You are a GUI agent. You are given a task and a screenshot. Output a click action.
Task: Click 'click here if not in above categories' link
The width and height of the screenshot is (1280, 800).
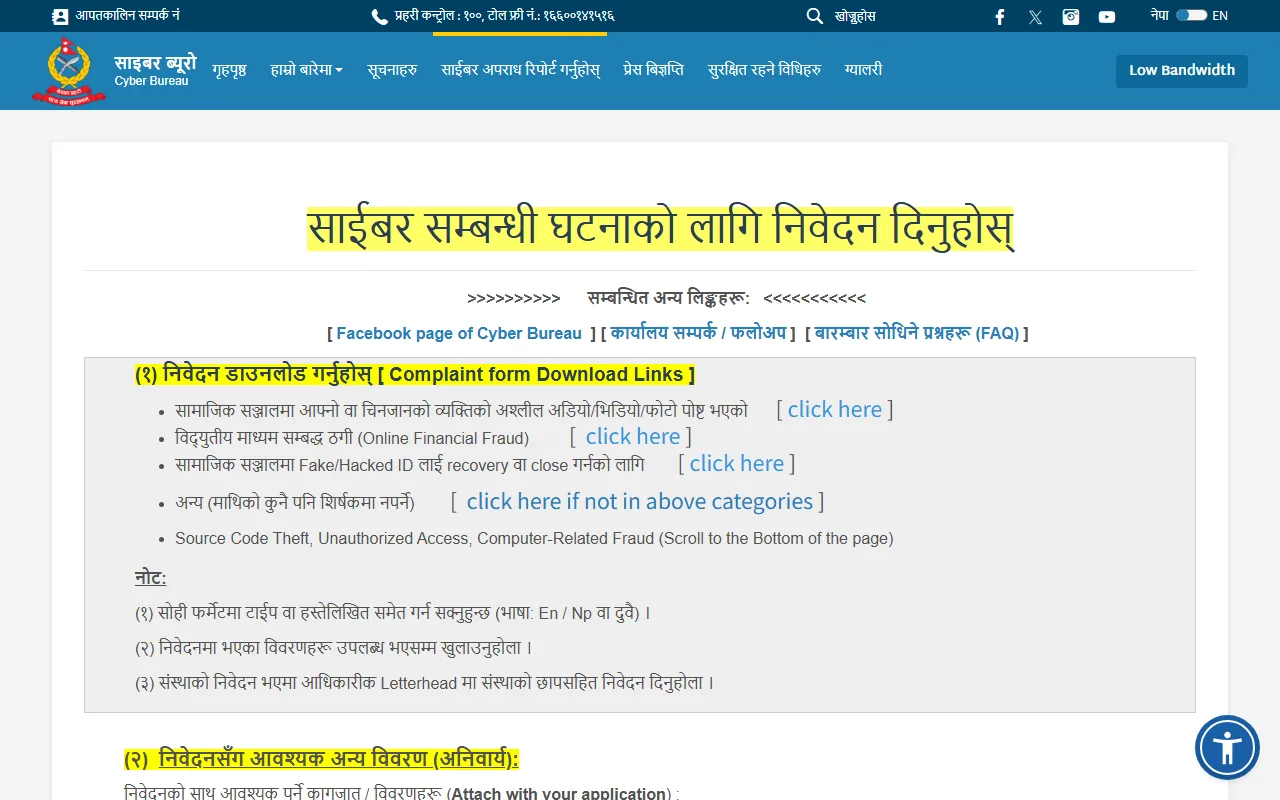pyautogui.click(x=640, y=501)
